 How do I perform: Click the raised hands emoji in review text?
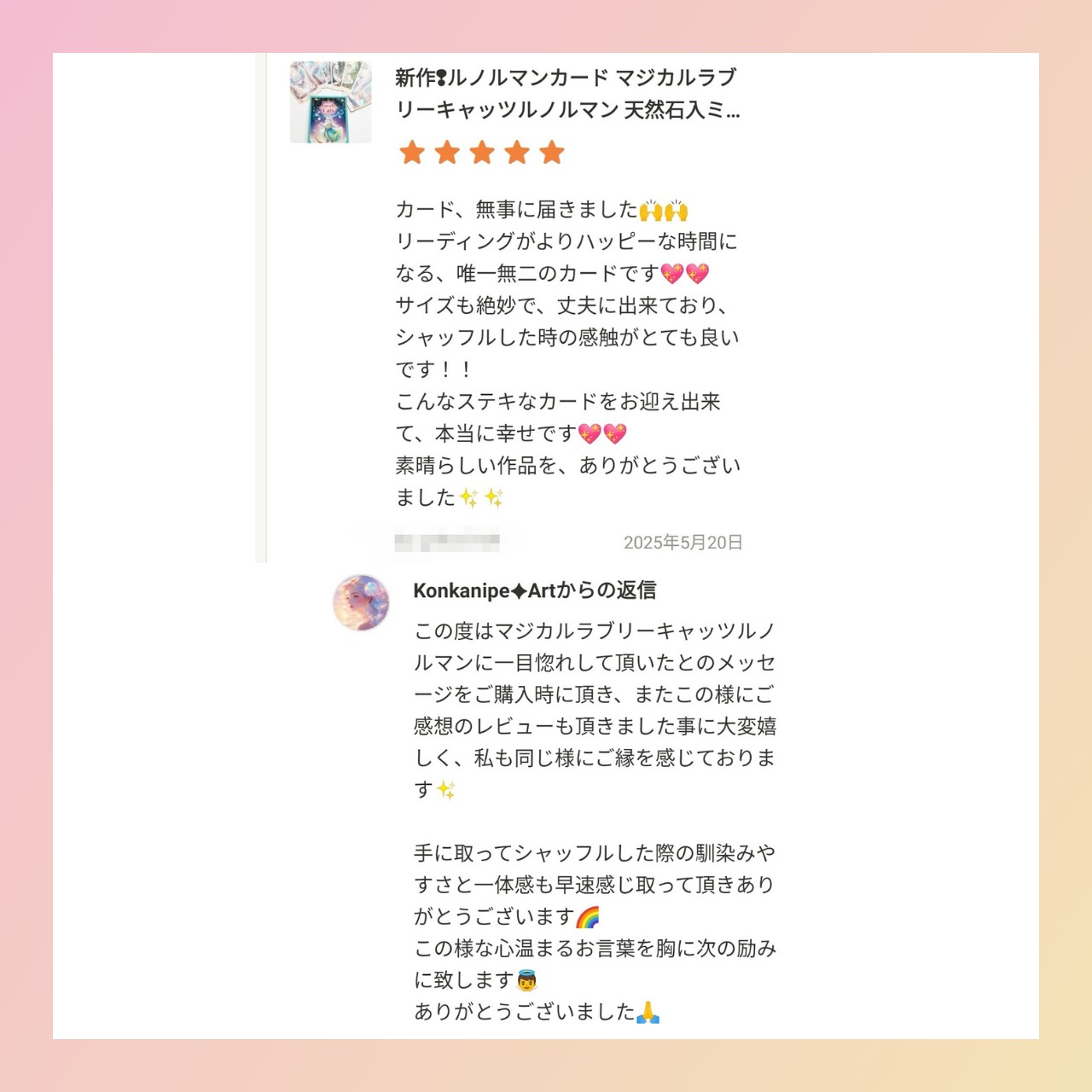pyautogui.click(x=664, y=210)
